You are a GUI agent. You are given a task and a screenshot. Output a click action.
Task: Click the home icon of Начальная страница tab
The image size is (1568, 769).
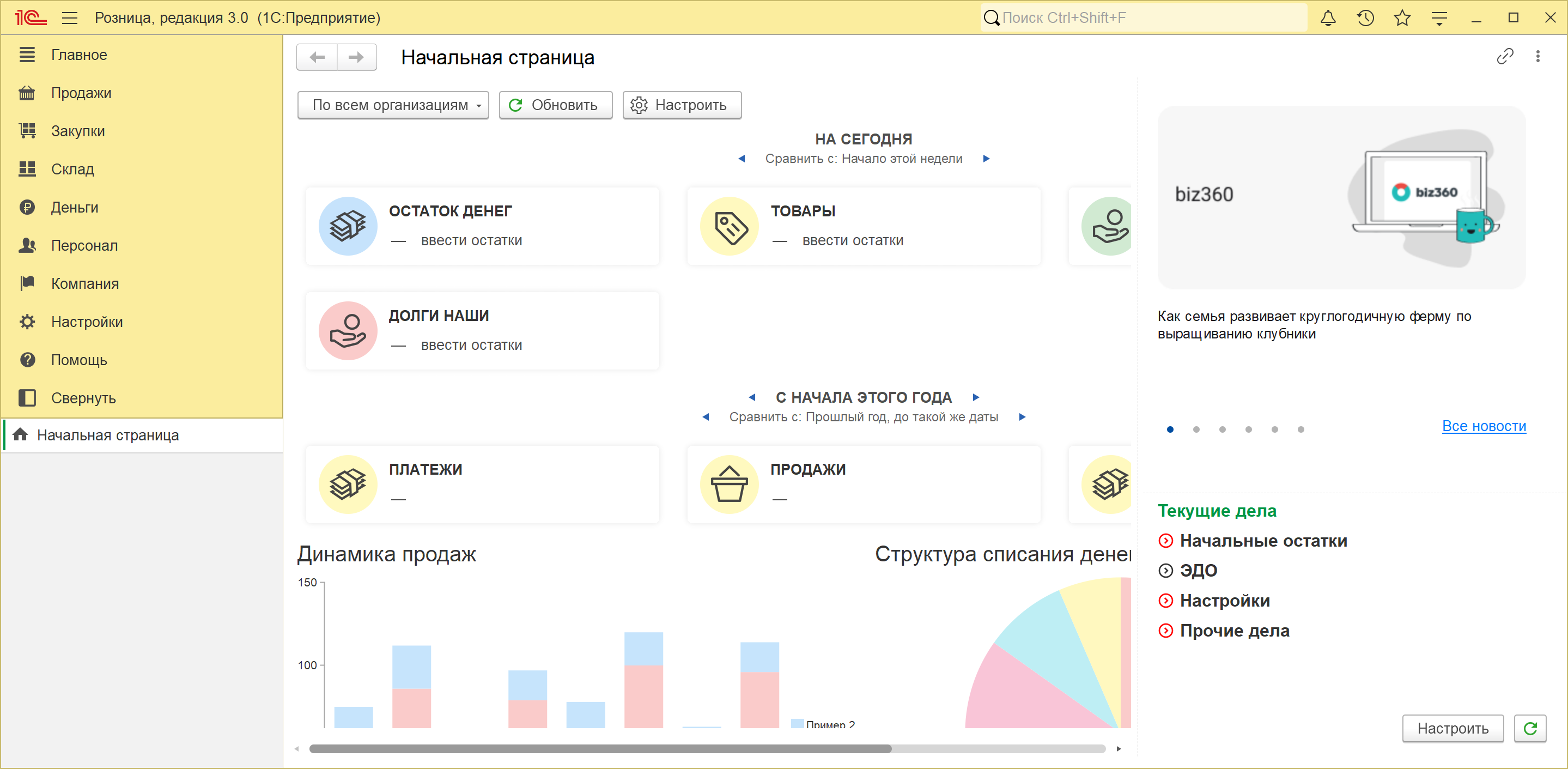[20, 435]
